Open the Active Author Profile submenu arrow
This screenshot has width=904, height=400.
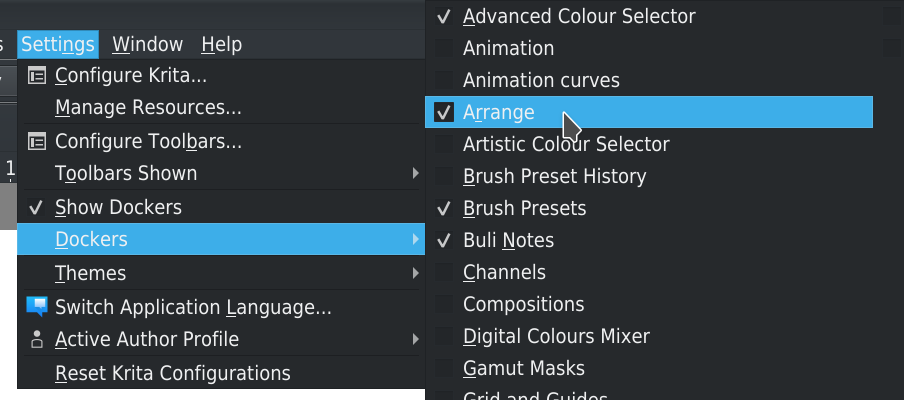pos(416,339)
